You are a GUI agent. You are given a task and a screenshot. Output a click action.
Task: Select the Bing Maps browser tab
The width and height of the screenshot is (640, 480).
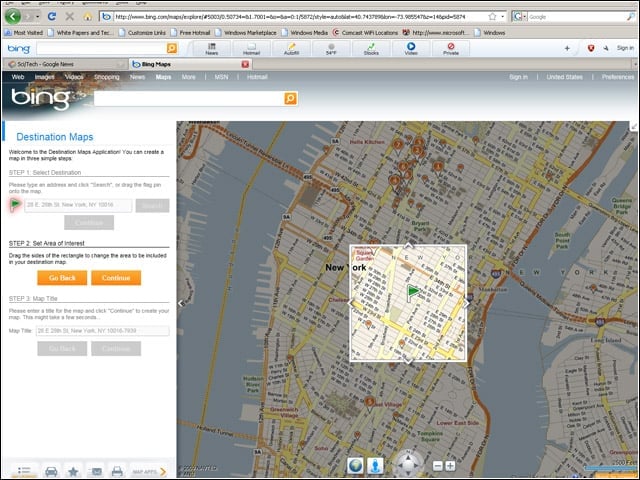tap(190, 64)
